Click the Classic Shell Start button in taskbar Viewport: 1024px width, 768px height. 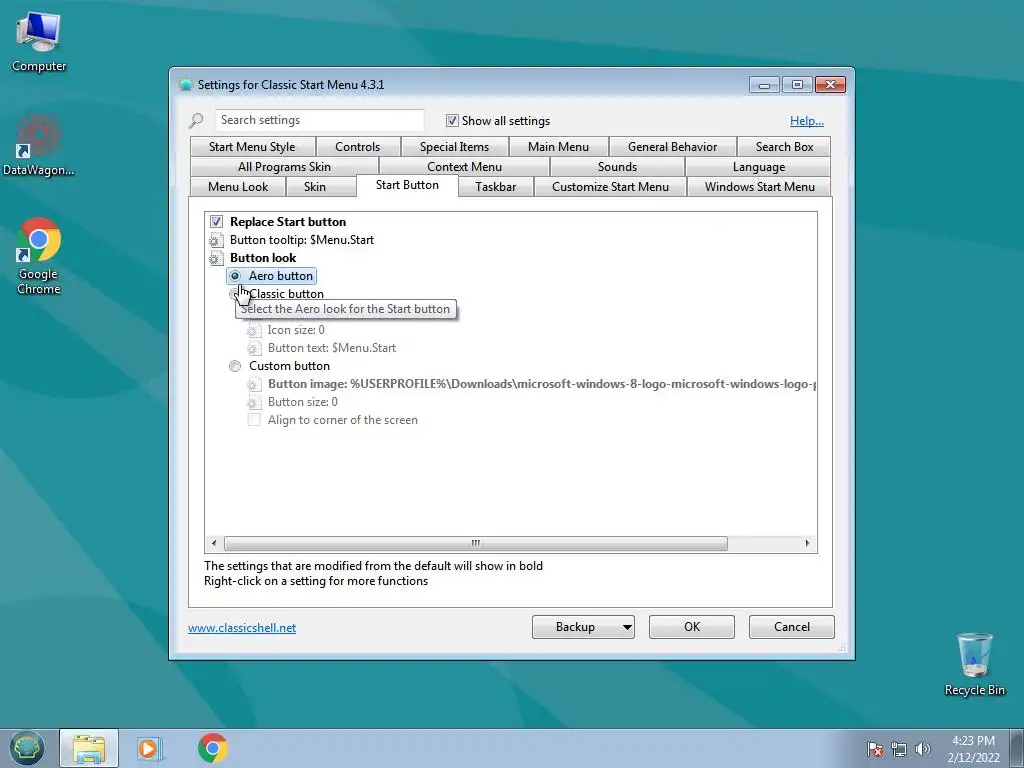26,748
